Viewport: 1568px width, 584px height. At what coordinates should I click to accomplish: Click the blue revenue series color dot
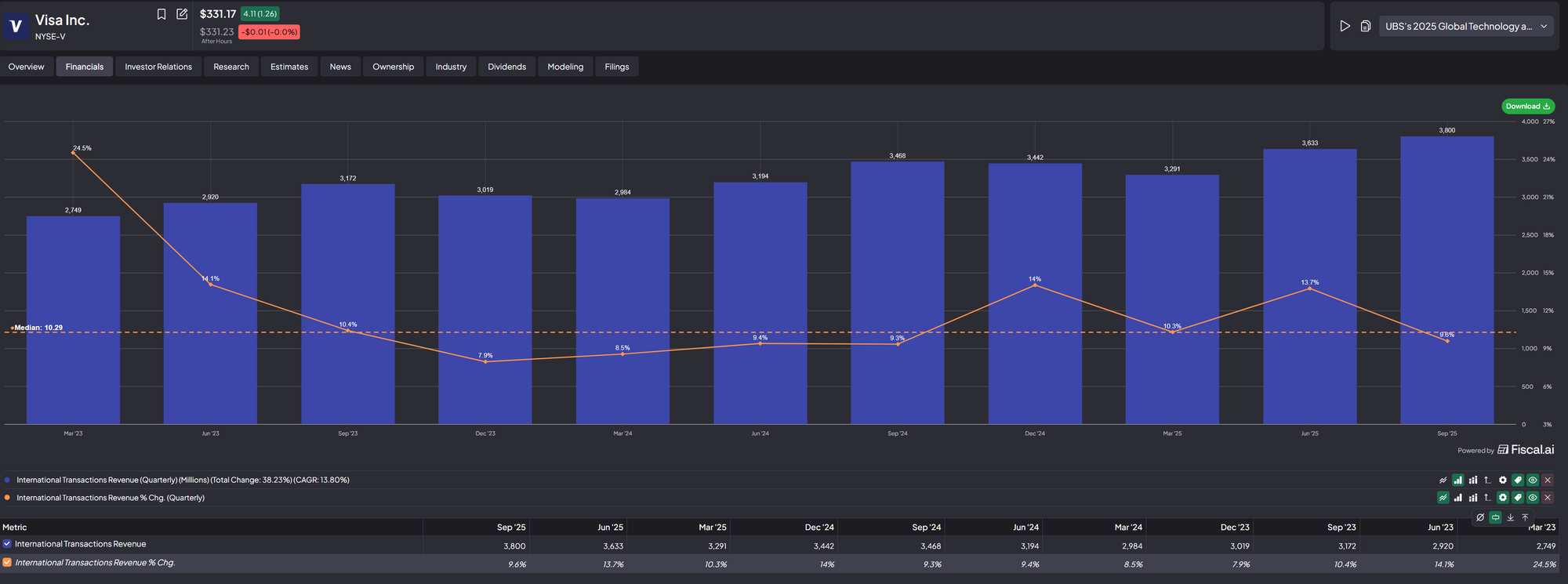pos(7,480)
